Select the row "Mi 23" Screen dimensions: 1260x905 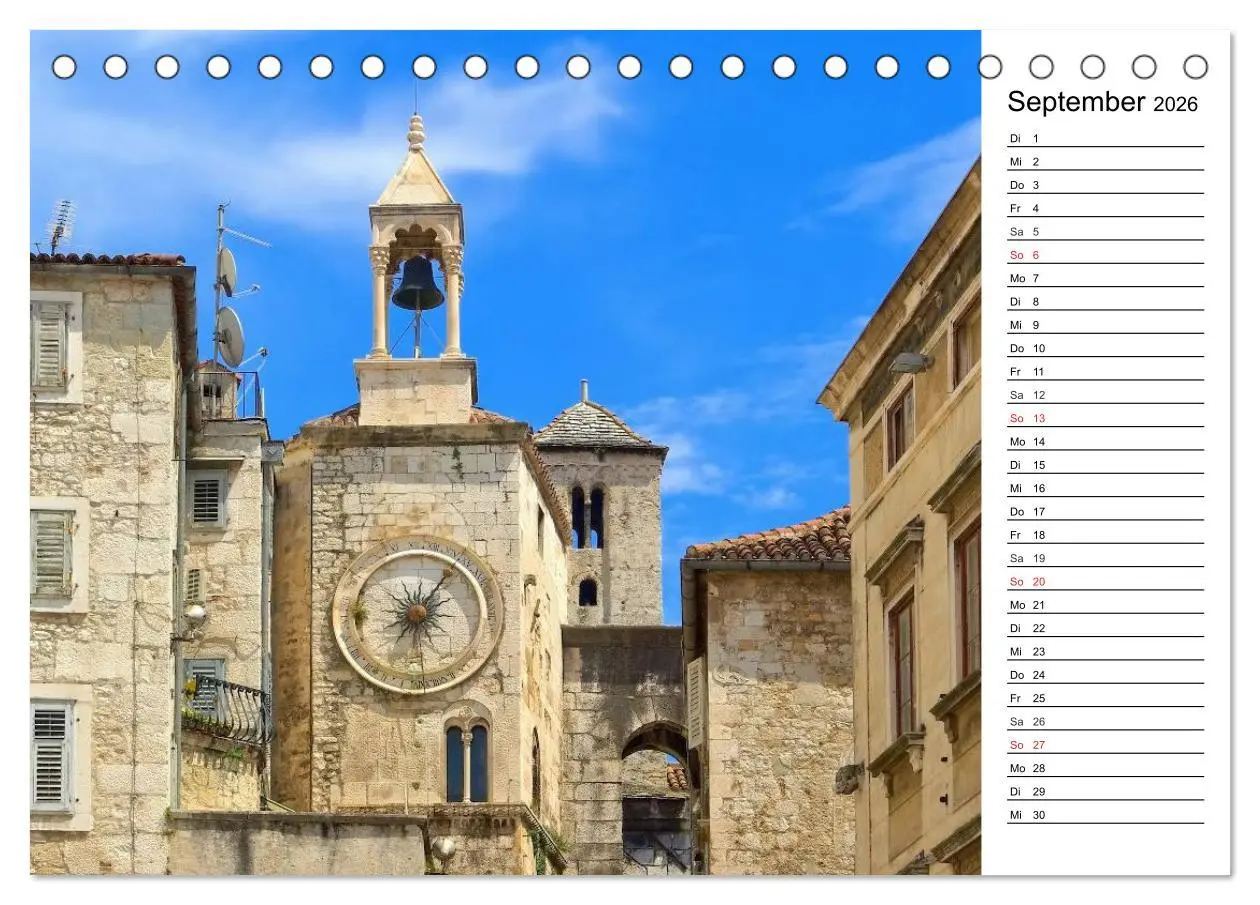click(x=1105, y=651)
